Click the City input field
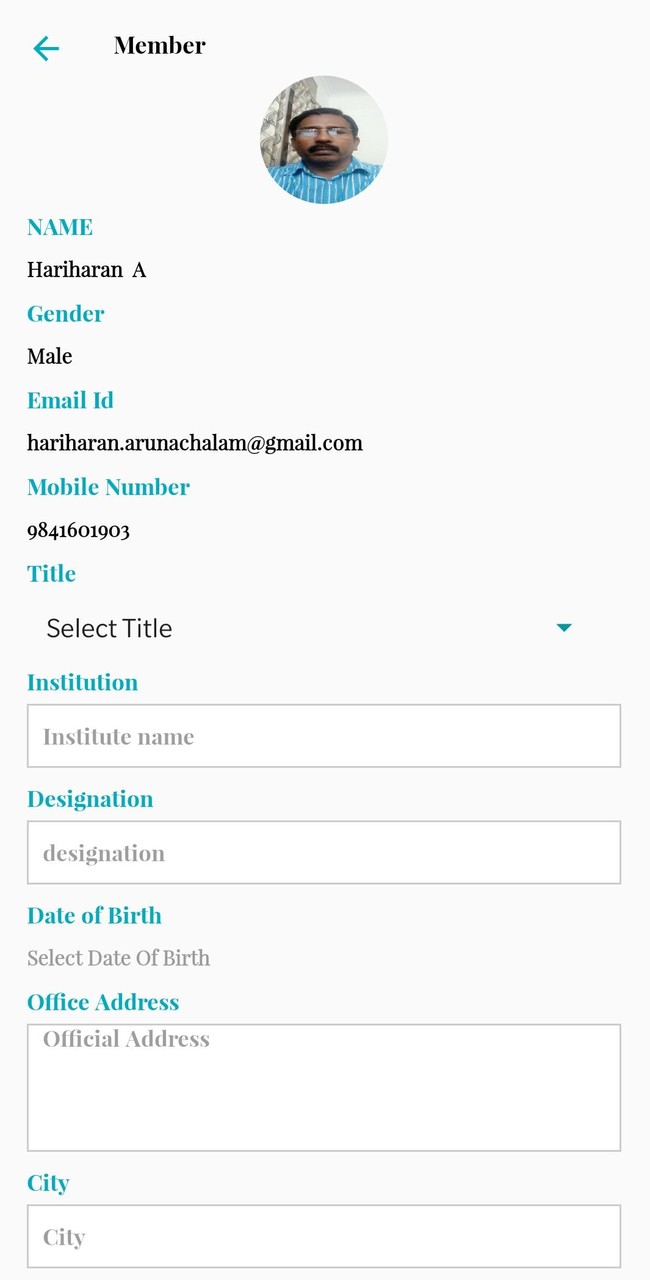Viewport: 650px width, 1280px height. 324,1237
